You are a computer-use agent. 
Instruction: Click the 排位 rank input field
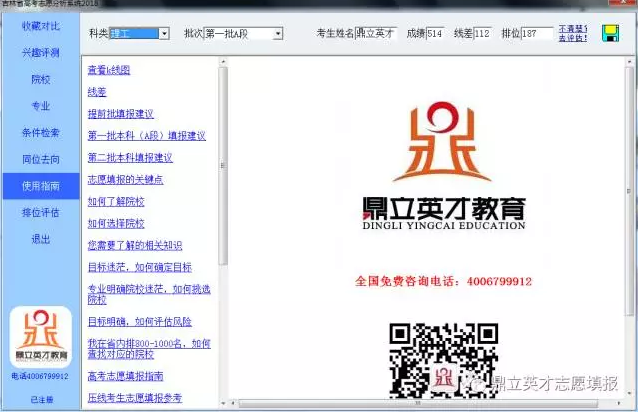point(536,33)
